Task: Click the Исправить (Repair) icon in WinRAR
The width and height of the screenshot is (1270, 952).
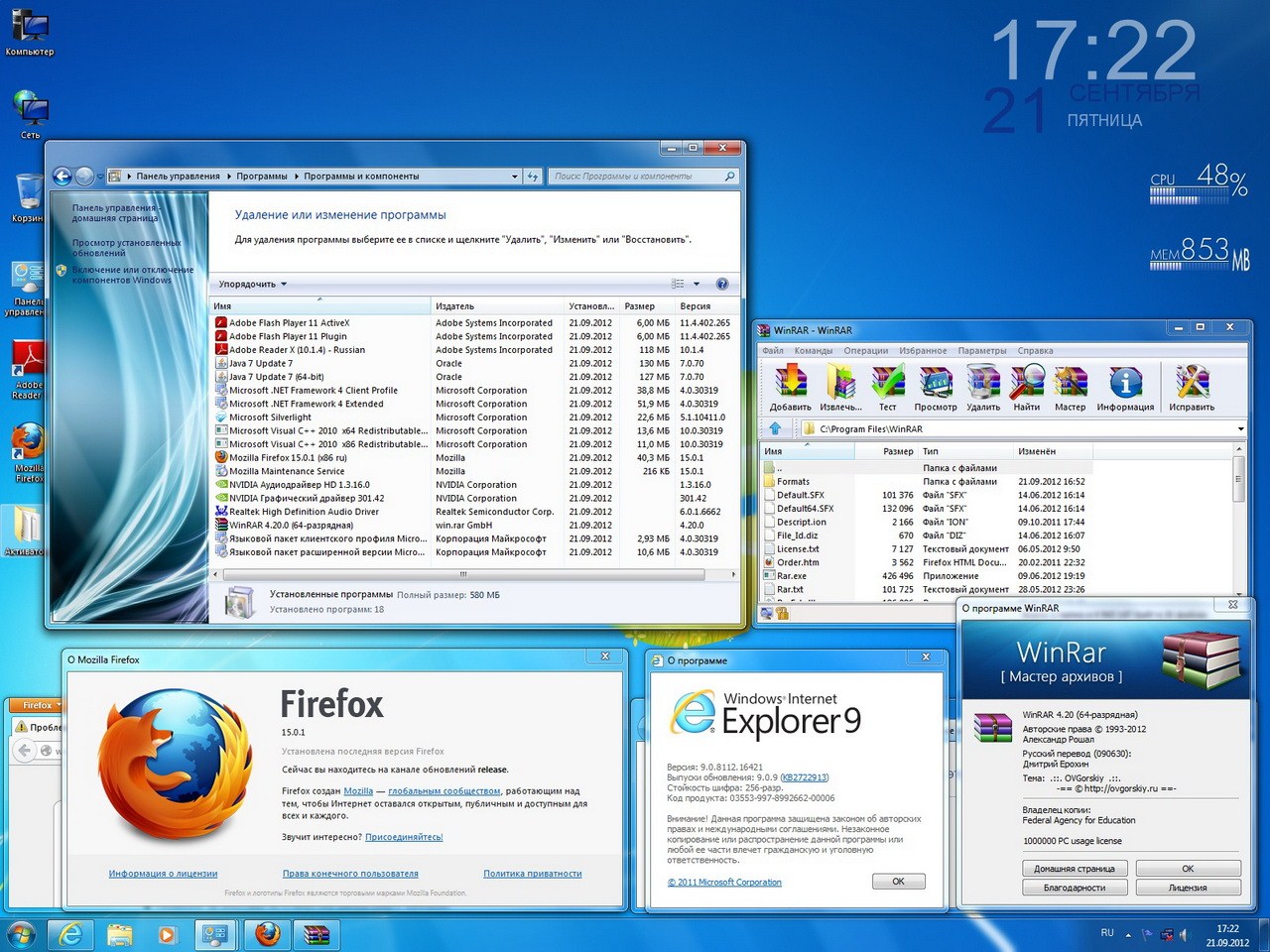Action: (1192, 387)
